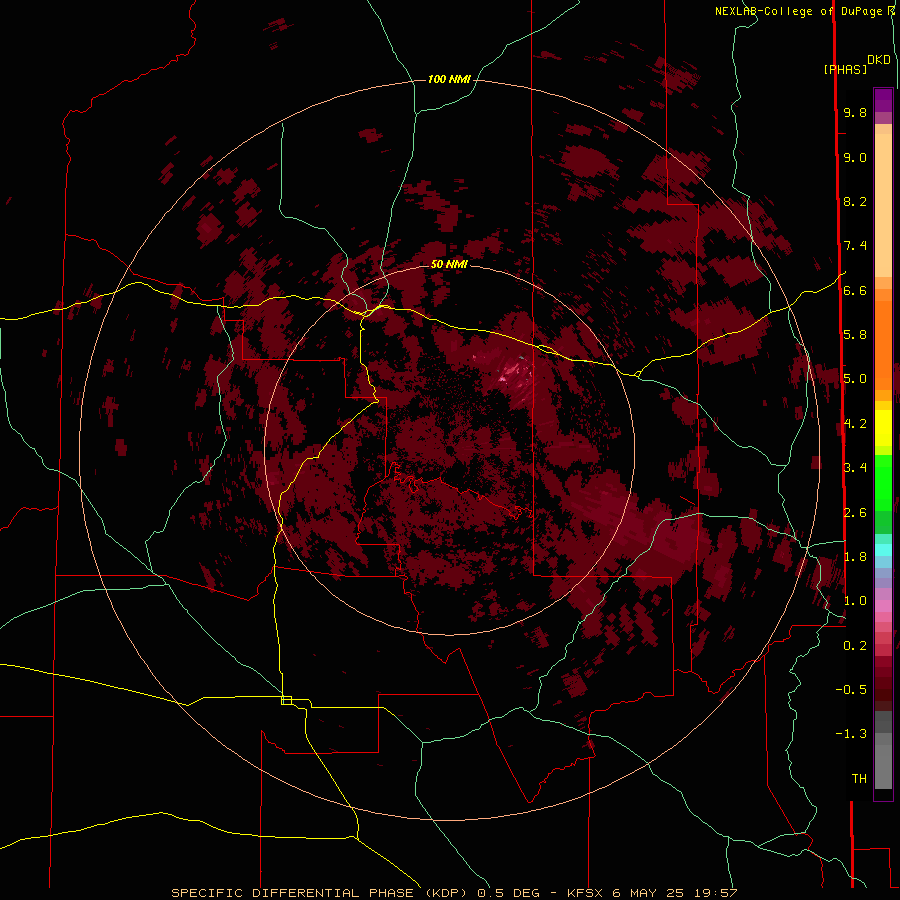Select the purple swatch at top of color bar

883,100
